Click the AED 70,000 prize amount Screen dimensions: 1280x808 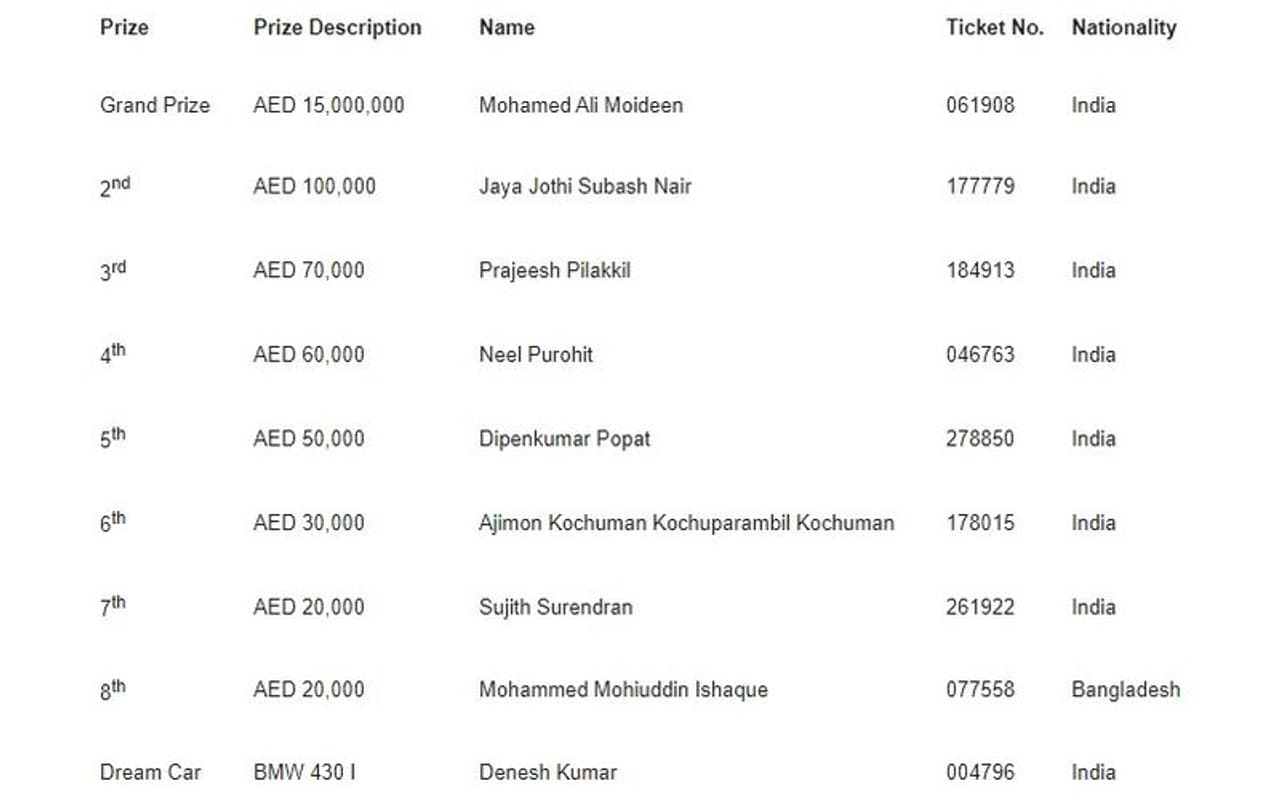pyautogui.click(x=308, y=270)
